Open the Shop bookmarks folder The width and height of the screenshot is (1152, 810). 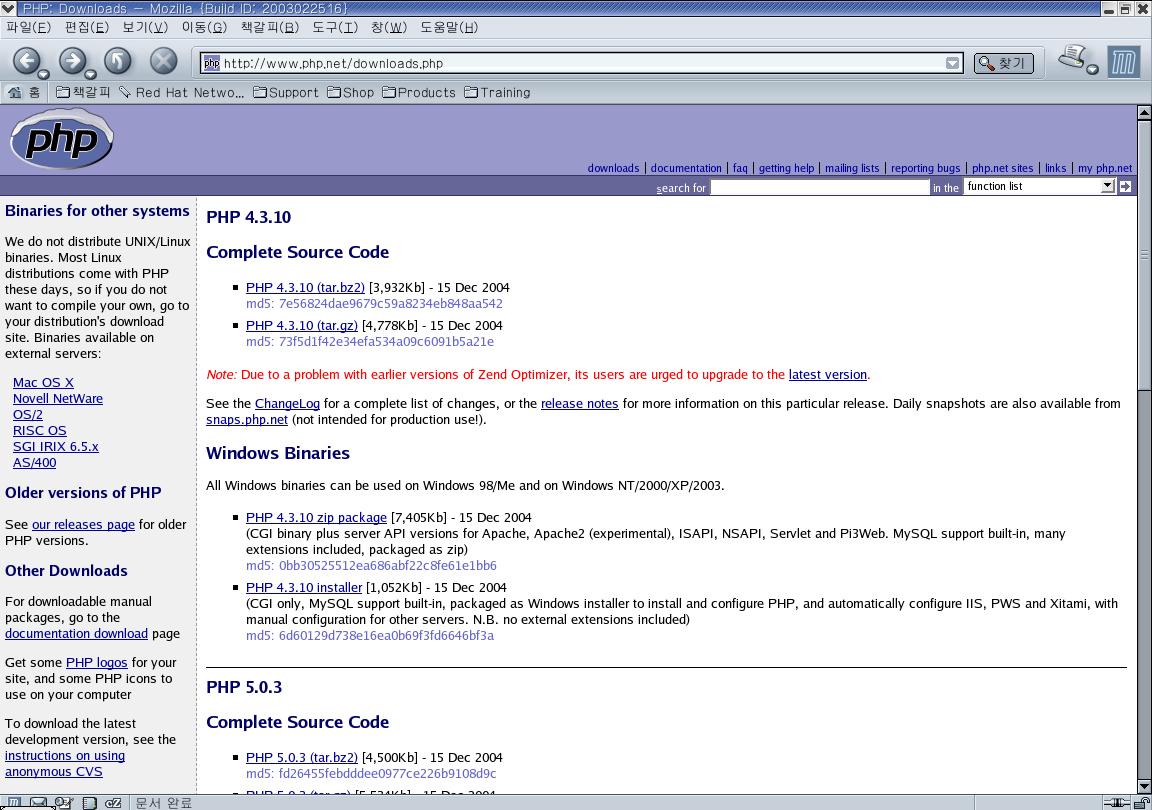[350, 93]
